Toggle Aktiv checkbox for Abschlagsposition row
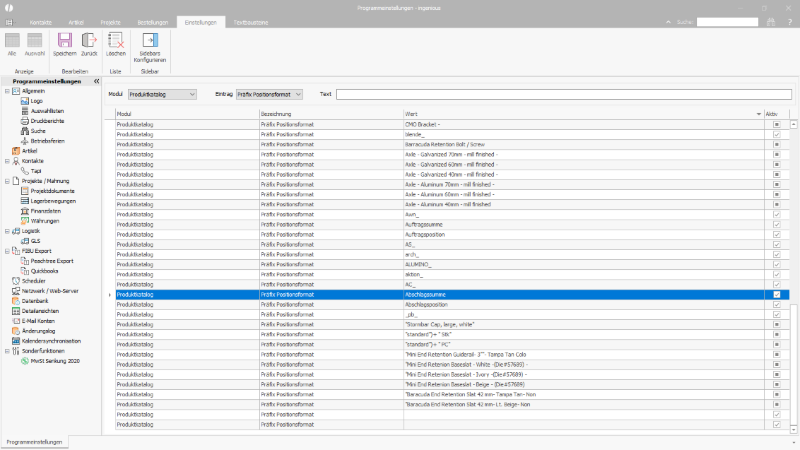 tap(777, 305)
